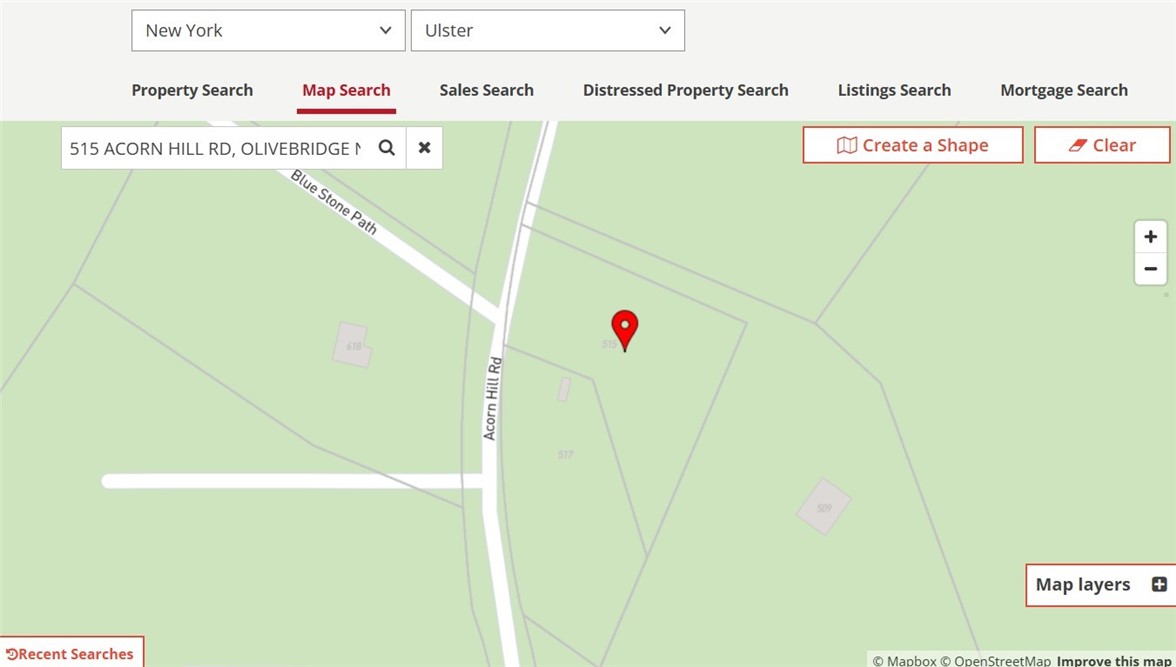
Task: Open Distressed Property Search tab
Action: tap(686, 90)
